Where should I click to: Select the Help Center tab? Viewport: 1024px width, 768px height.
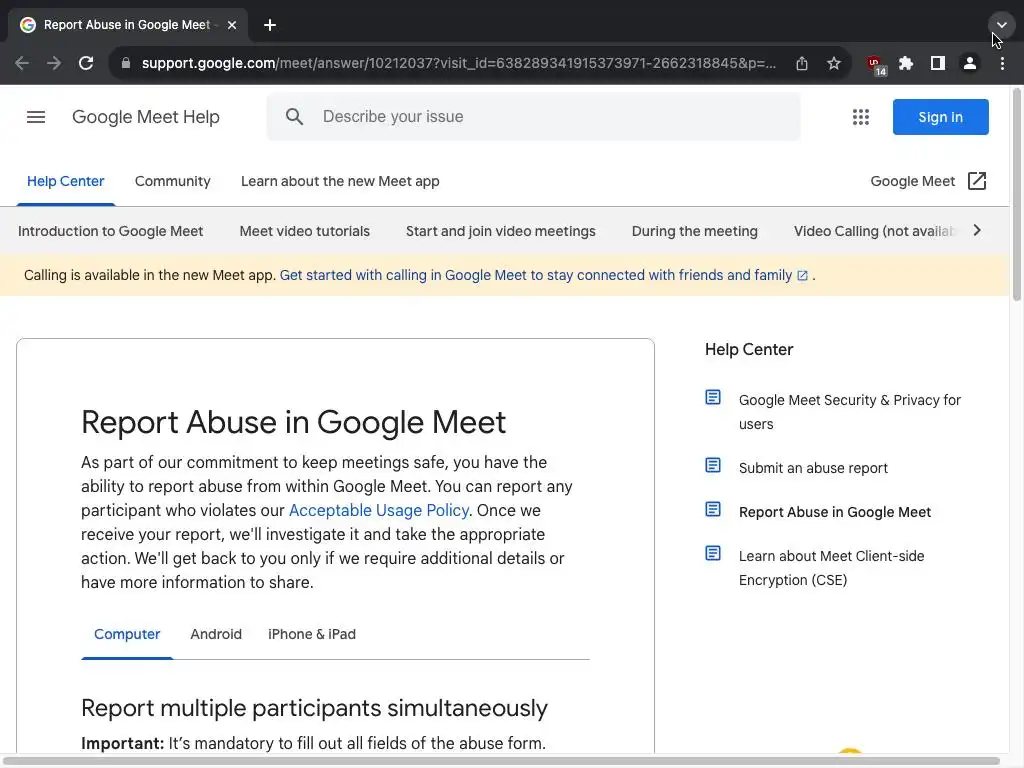65,182
